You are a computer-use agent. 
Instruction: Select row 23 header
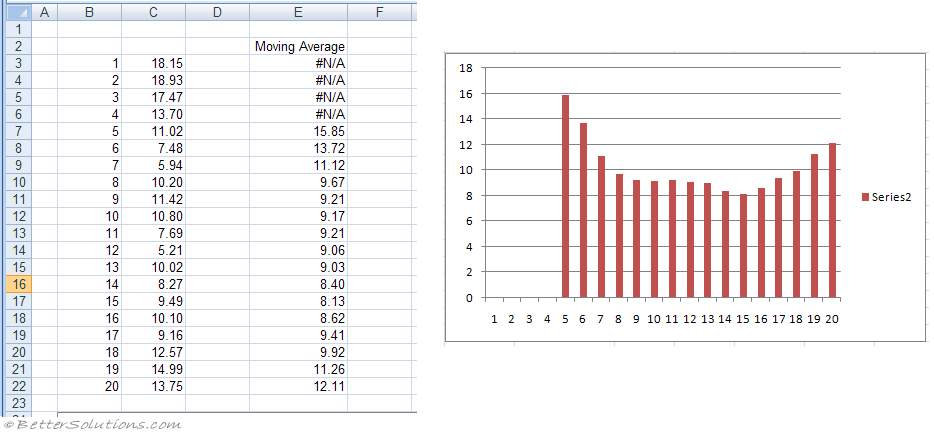pyautogui.click(x=19, y=403)
